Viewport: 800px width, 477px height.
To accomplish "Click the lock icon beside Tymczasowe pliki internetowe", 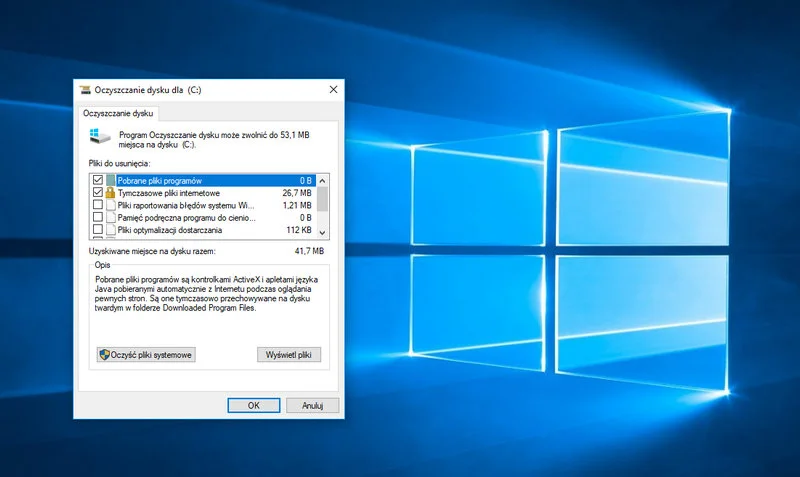I will pos(111,193).
